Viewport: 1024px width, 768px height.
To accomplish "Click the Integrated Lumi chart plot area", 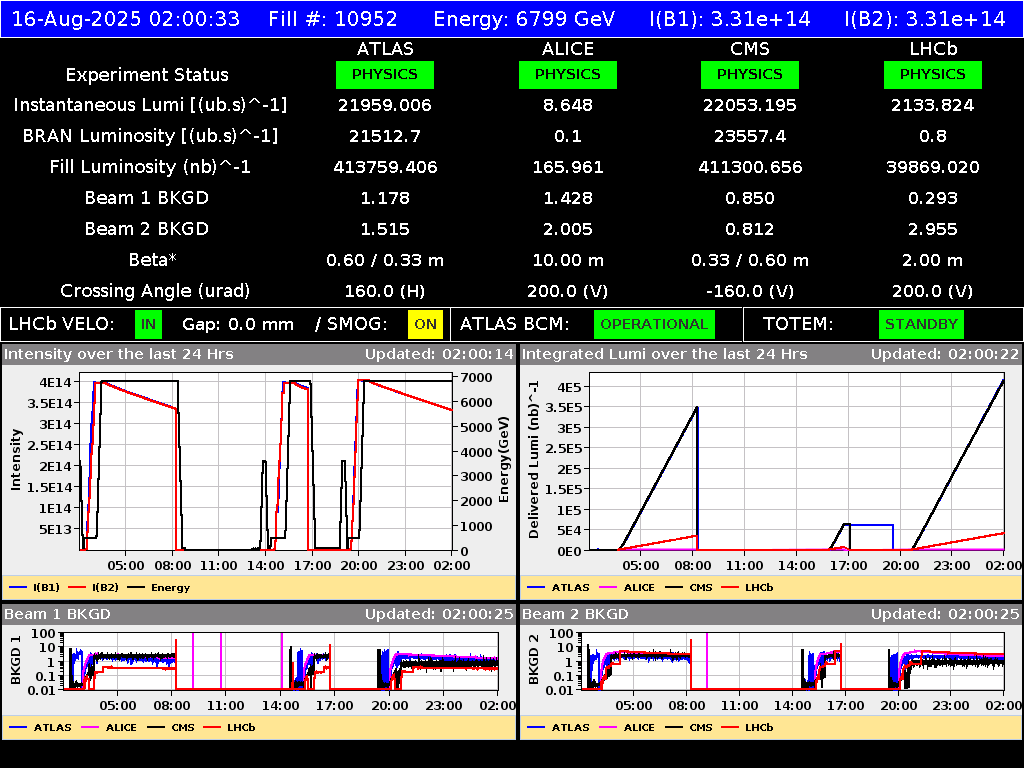I will [x=797, y=462].
